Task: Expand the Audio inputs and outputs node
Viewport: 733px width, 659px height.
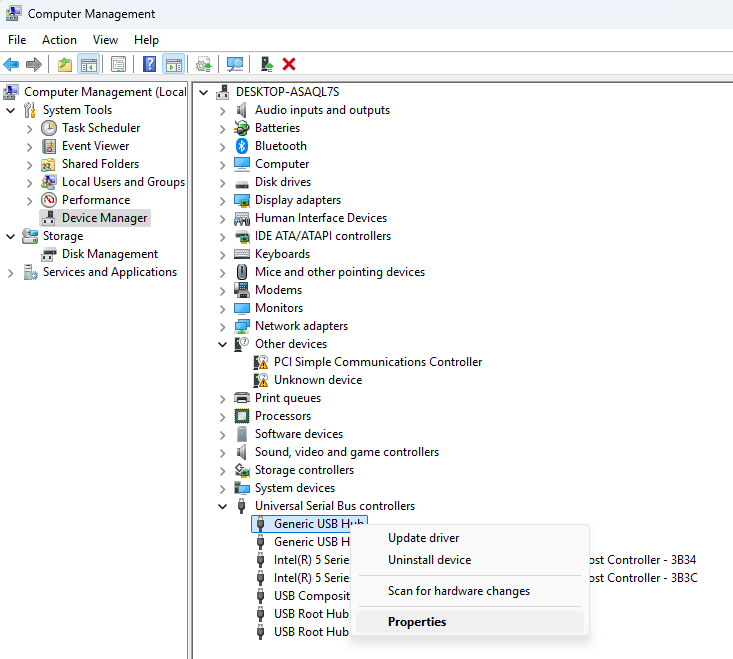Action: click(223, 111)
